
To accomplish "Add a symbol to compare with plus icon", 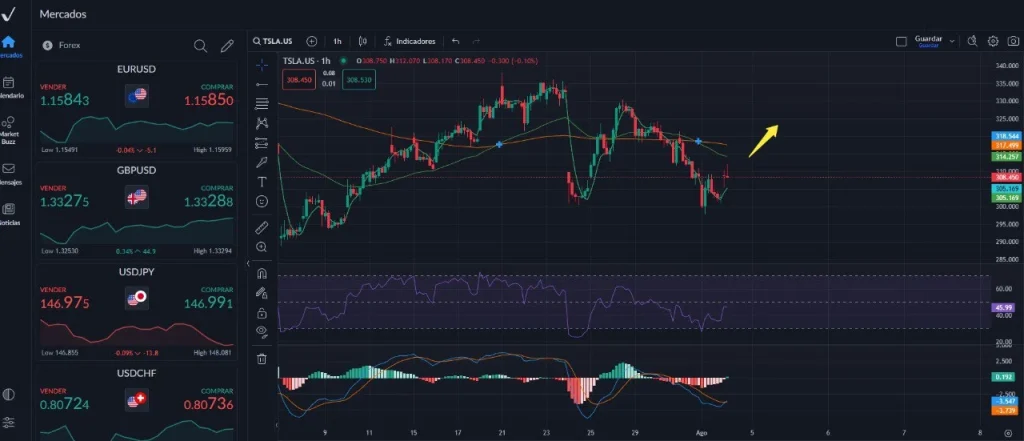I will point(312,41).
